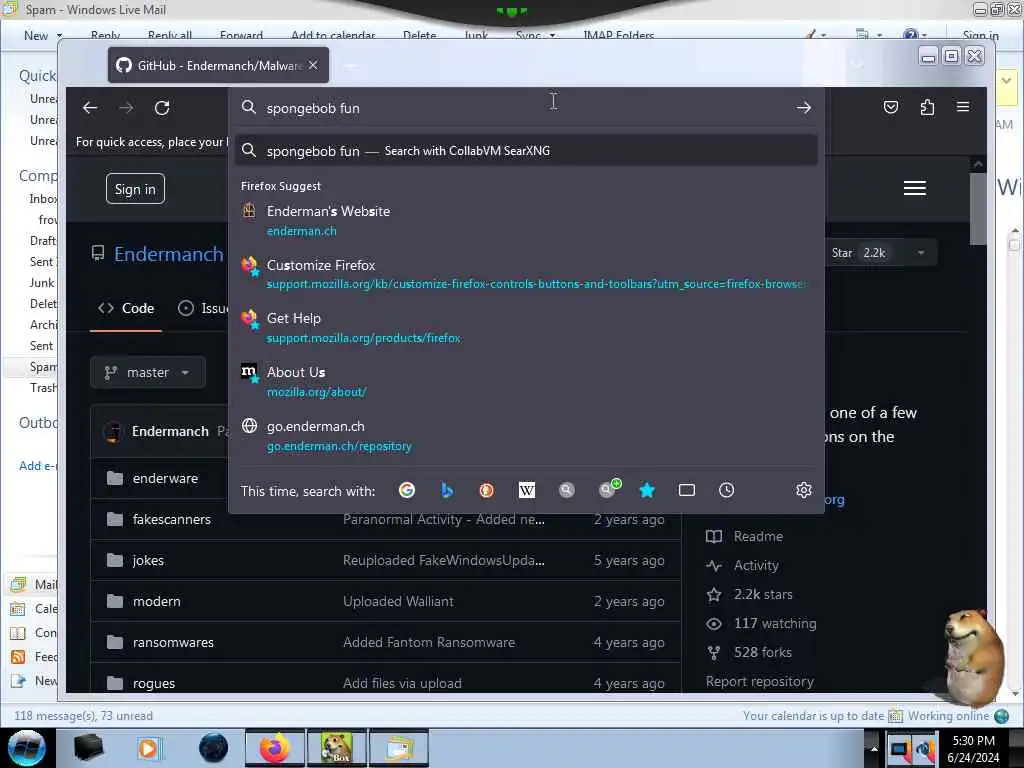Open Firefox application hamburger menu
The image size is (1024, 768).
(963, 107)
